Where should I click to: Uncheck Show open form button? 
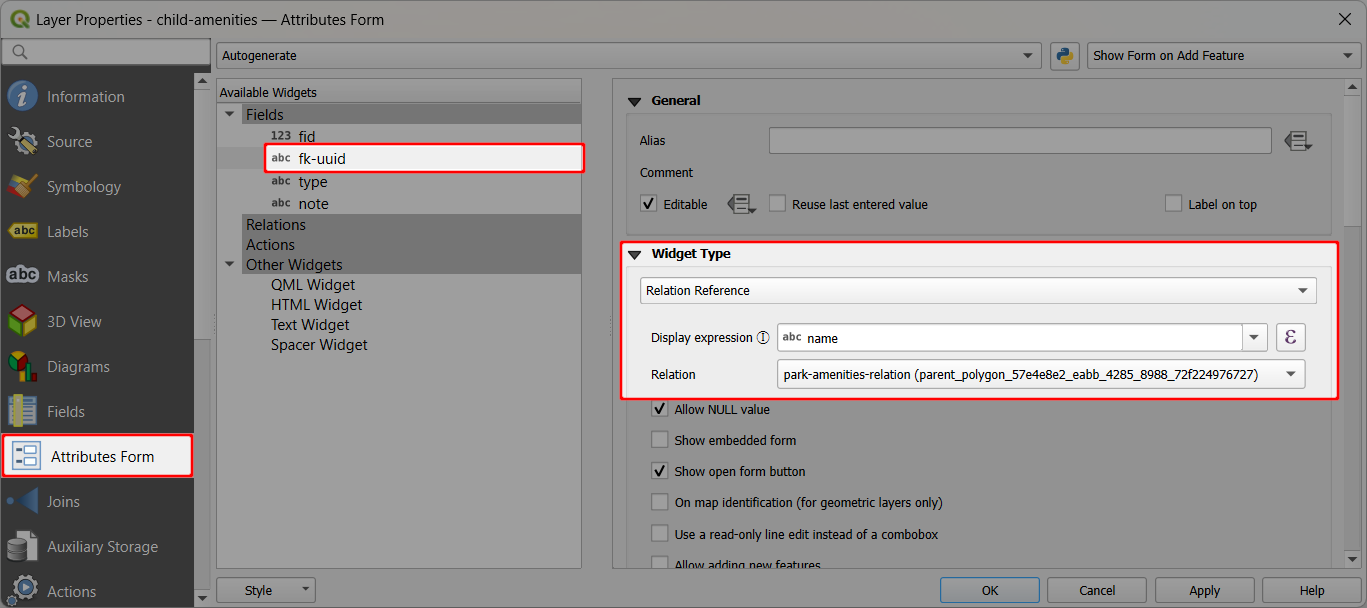pyautogui.click(x=660, y=471)
